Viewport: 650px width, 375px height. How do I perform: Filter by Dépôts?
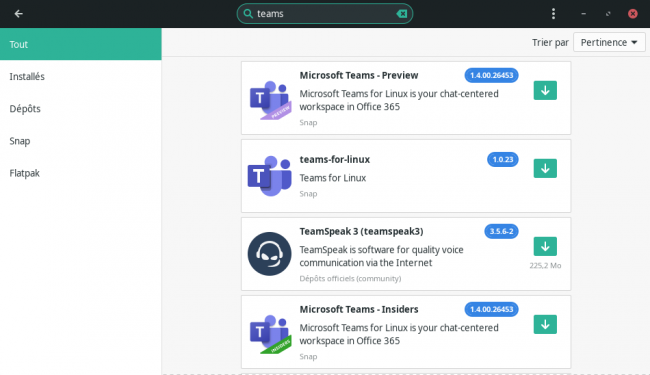(x=81, y=109)
